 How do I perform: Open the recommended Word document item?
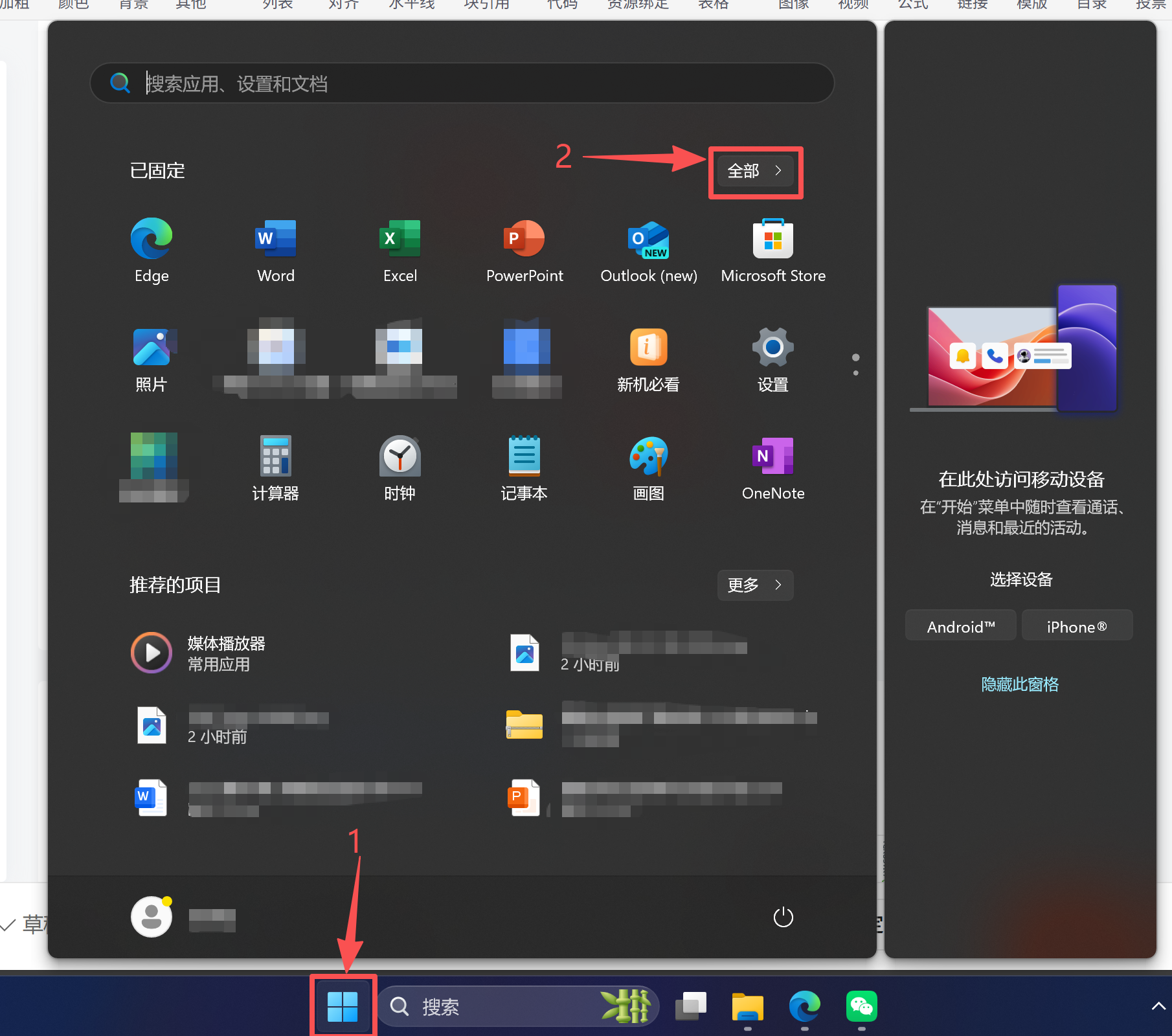tap(278, 798)
